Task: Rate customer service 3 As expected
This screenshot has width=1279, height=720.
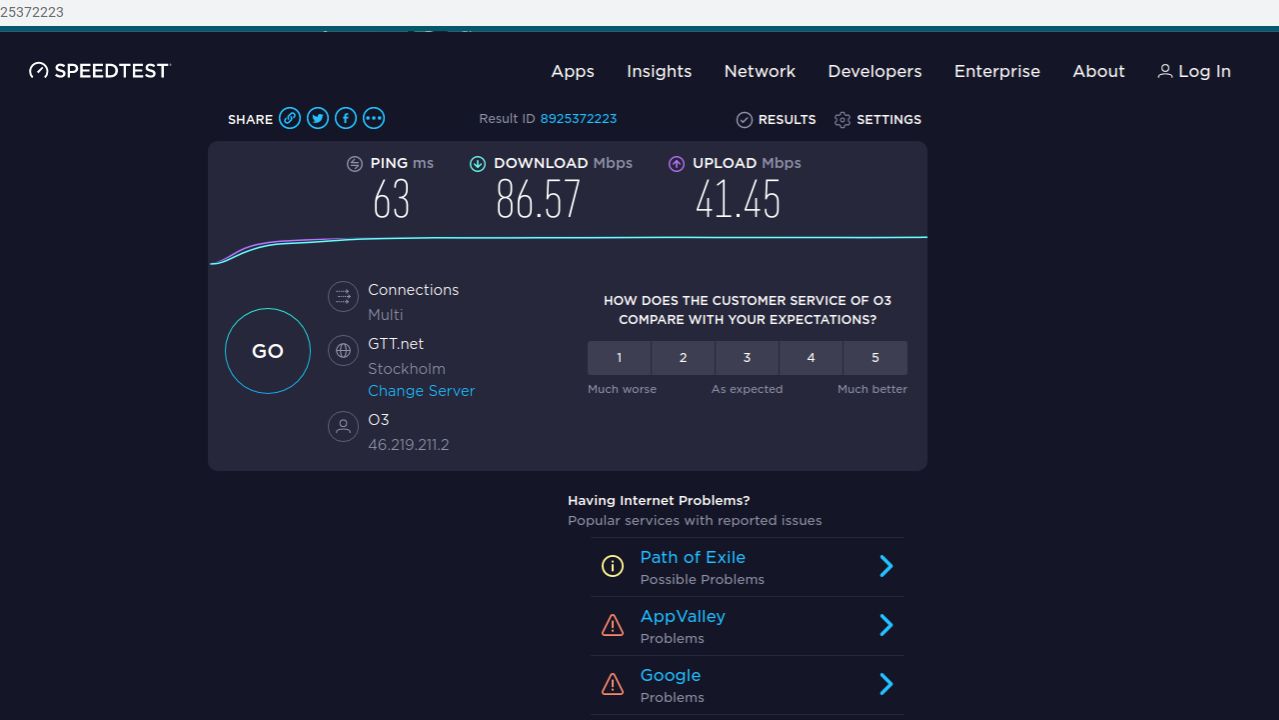Action: (747, 358)
